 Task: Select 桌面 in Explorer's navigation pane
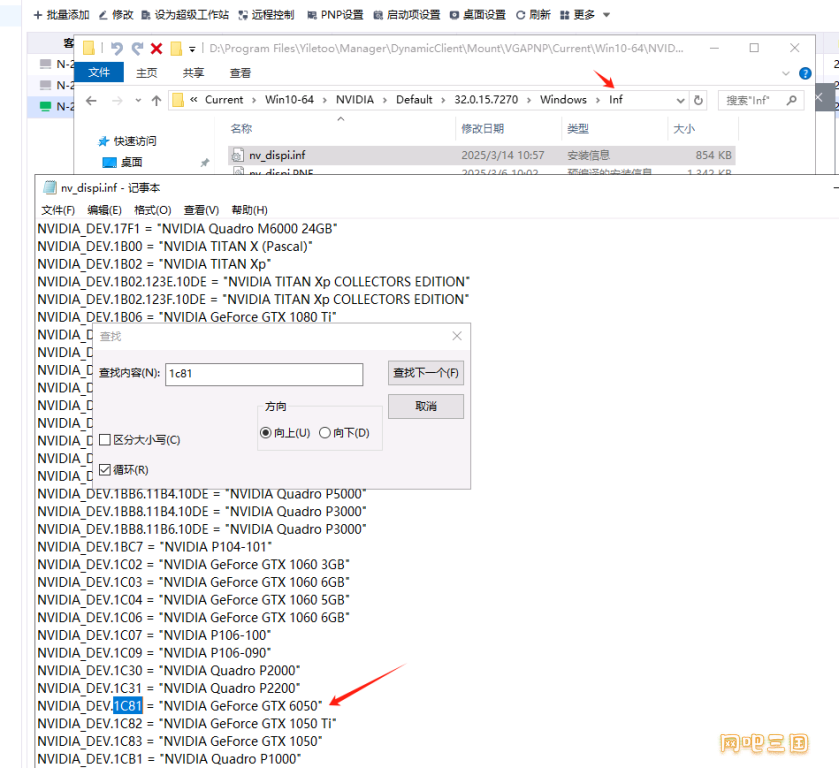pos(122,162)
